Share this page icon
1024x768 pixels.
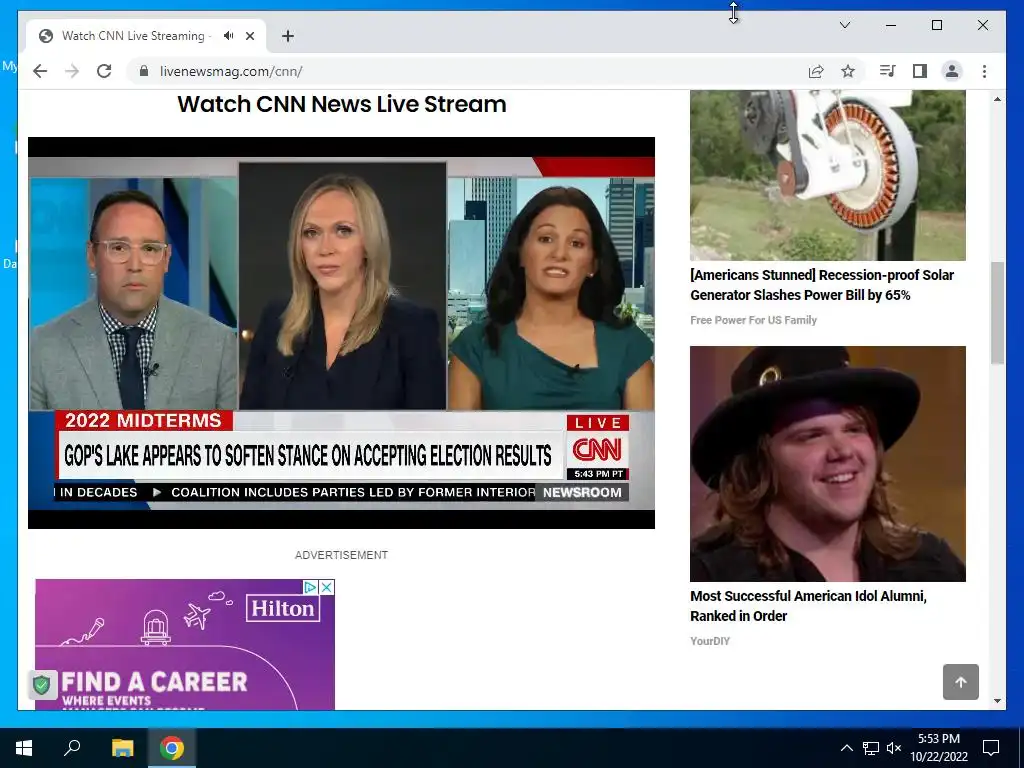(816, 71)
